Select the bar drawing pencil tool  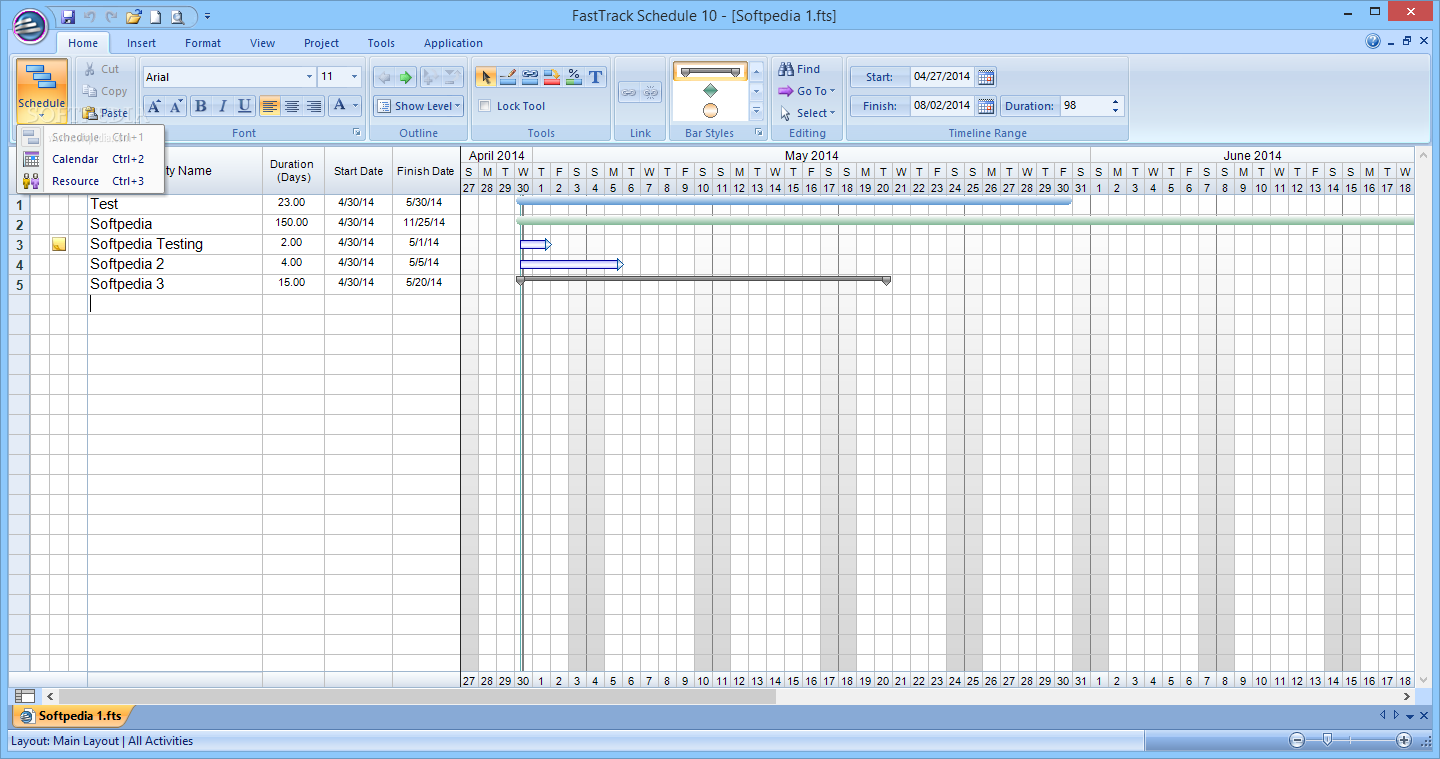coord(507,77)
